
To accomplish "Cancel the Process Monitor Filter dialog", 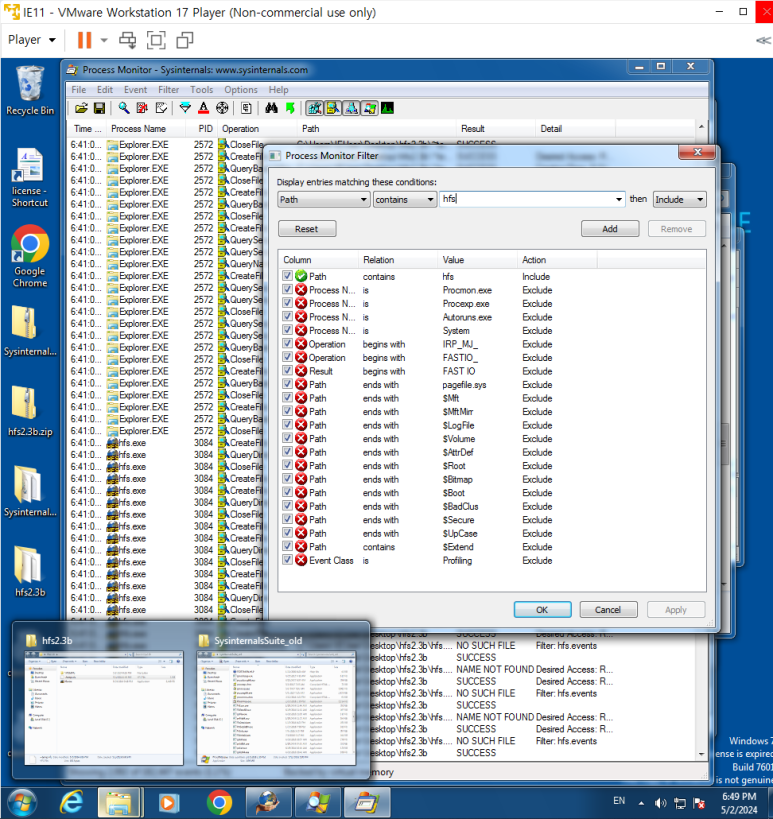I will [608, 610].
